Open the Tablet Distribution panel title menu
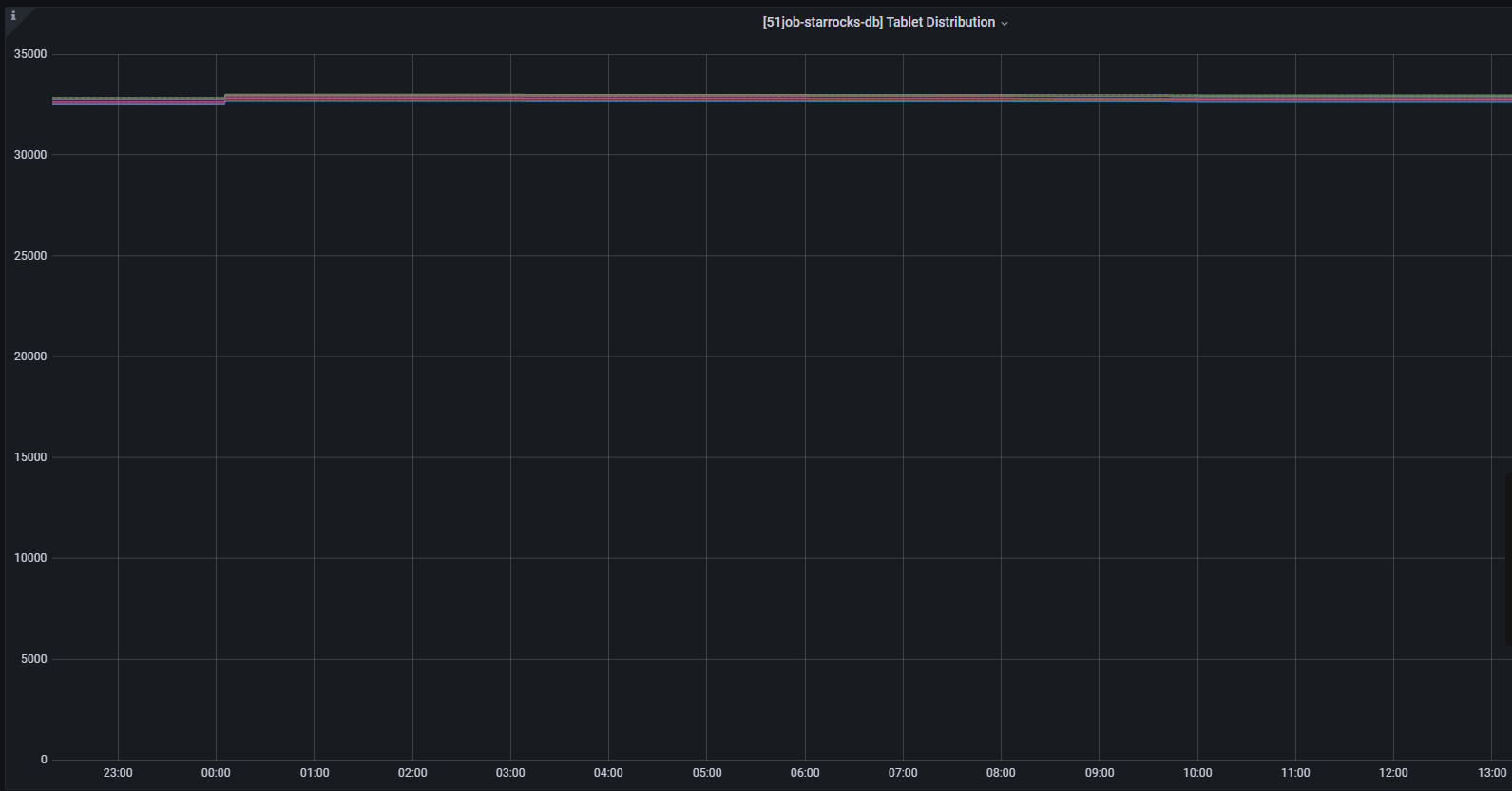Viewport: 1512px width, 791px height. coord(878,22)
